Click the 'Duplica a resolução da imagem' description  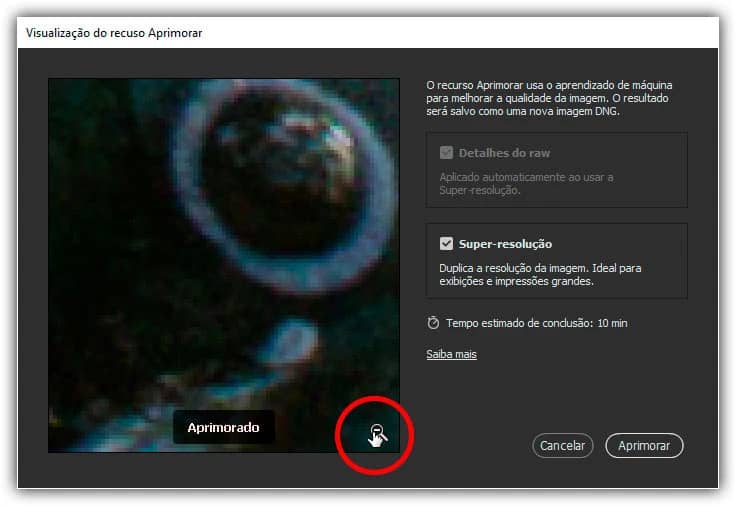(540, 275)
